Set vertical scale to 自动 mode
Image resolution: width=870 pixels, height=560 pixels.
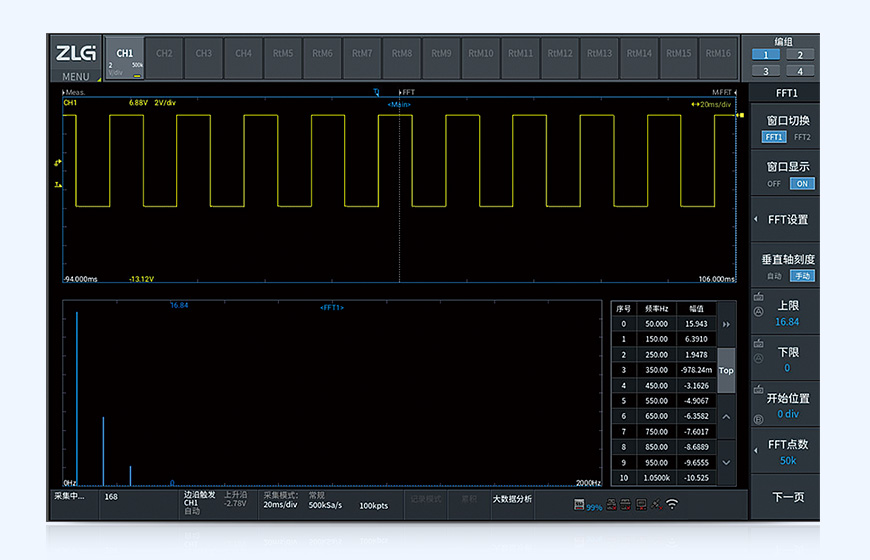pyautogui.click(x=773, y=276)
